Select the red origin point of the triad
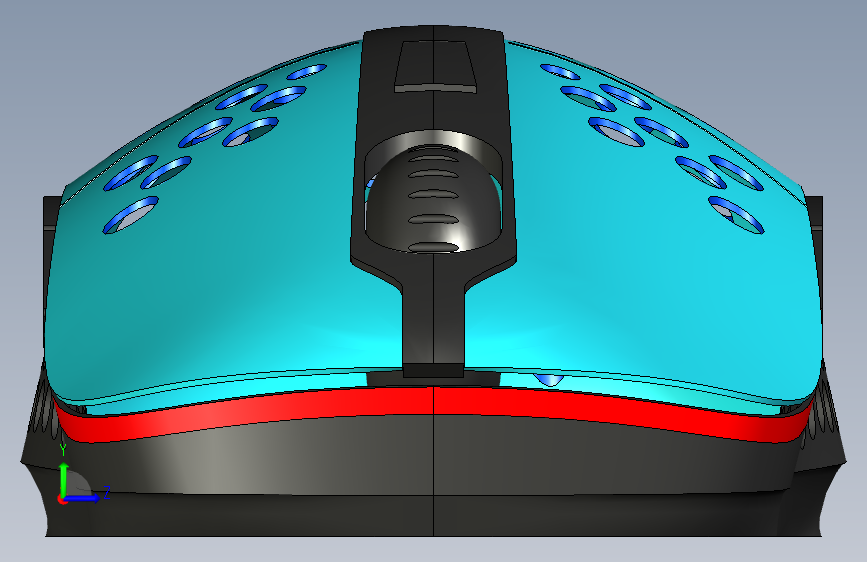 click(62, 499)
